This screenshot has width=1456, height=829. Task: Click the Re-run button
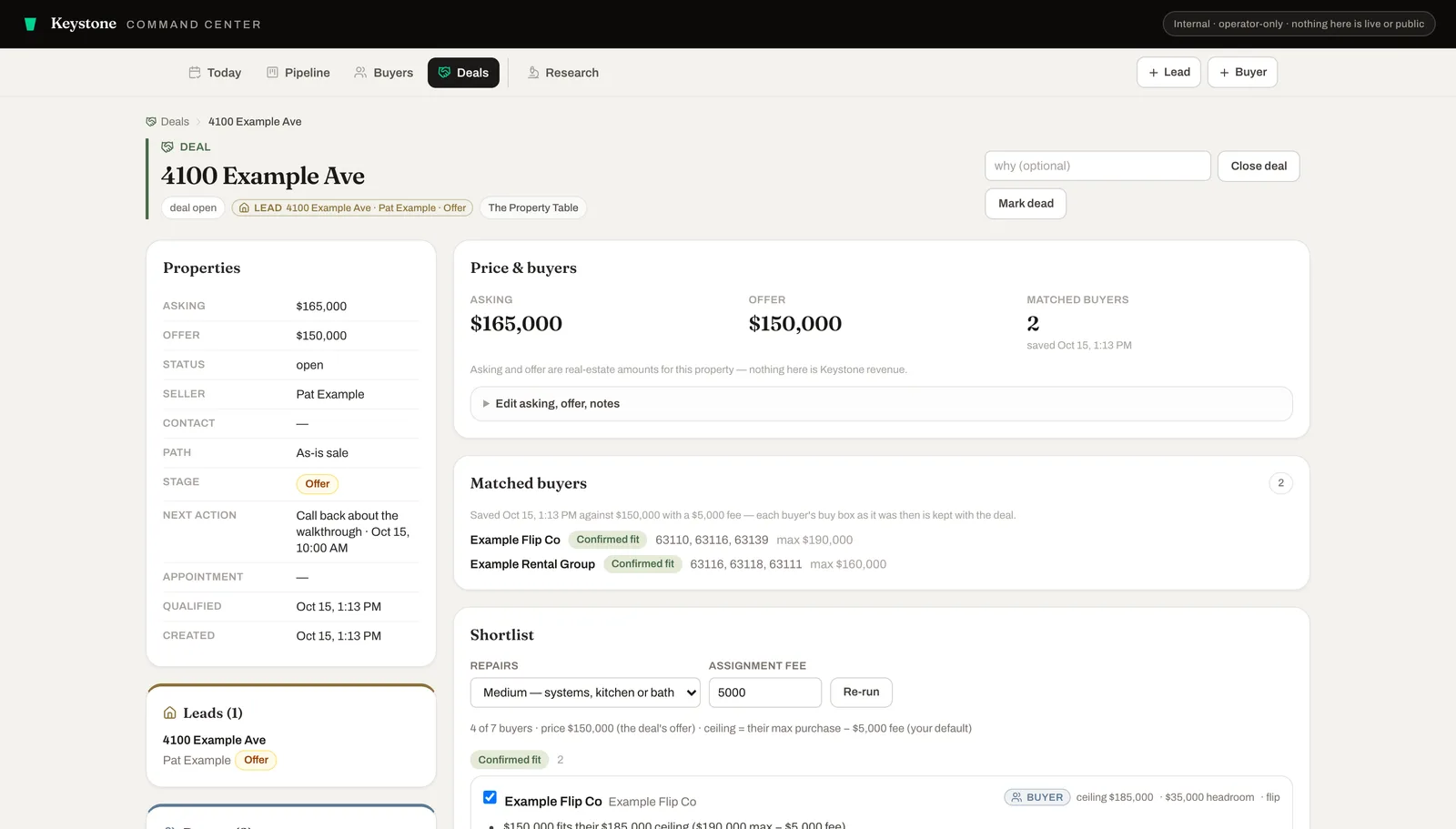tap(861, 693)
